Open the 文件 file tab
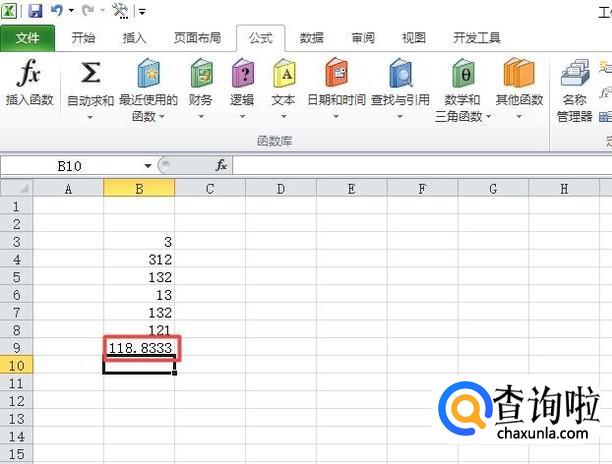Screen dimensions: 612x464 click(x=27, y=38)
